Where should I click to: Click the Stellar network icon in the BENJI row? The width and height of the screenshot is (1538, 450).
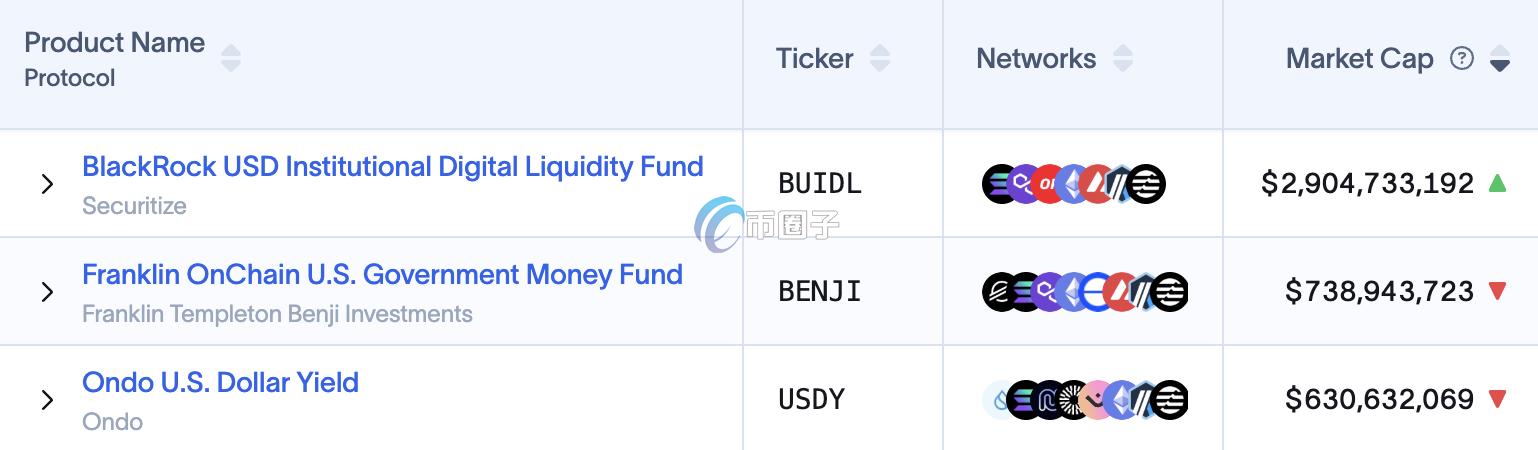coord(998,292)
